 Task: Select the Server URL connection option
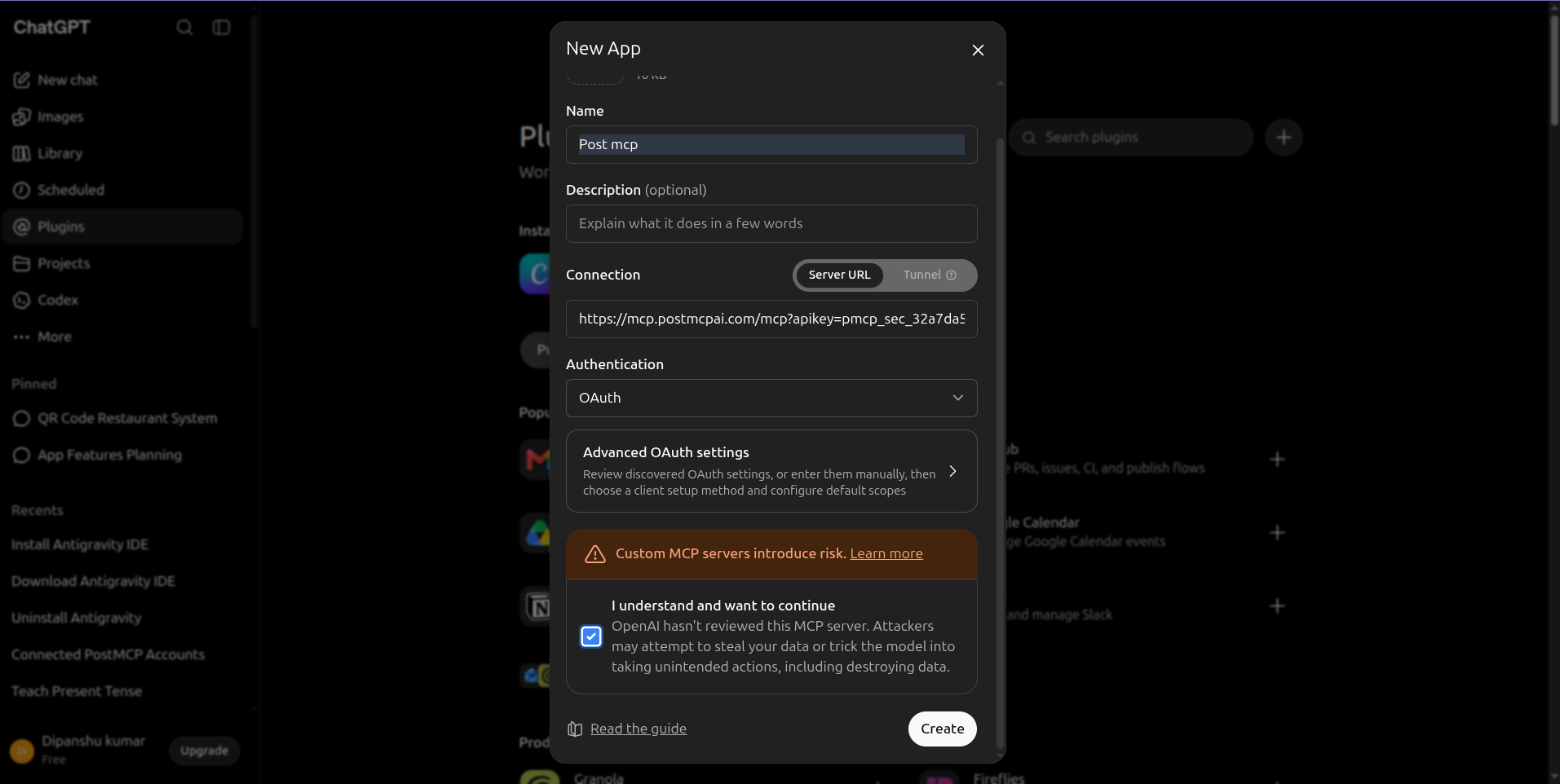click(839, 275)
